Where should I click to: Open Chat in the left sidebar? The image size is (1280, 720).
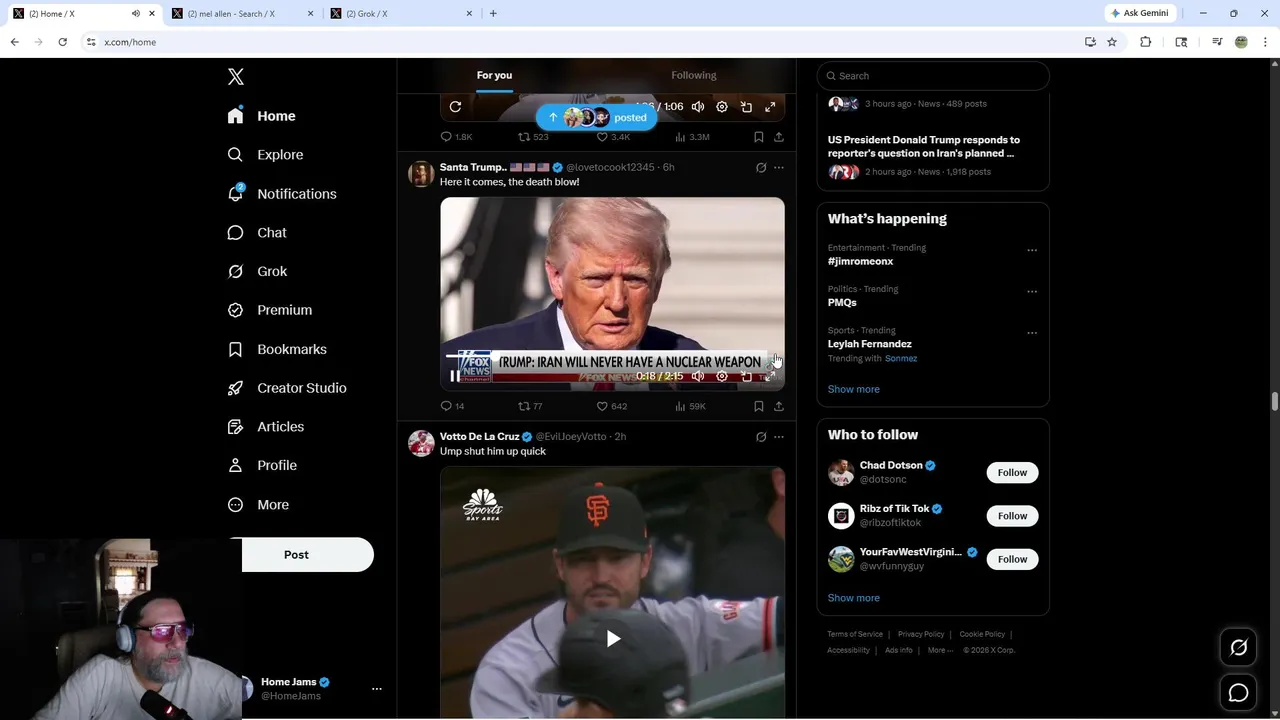point(258,233)
